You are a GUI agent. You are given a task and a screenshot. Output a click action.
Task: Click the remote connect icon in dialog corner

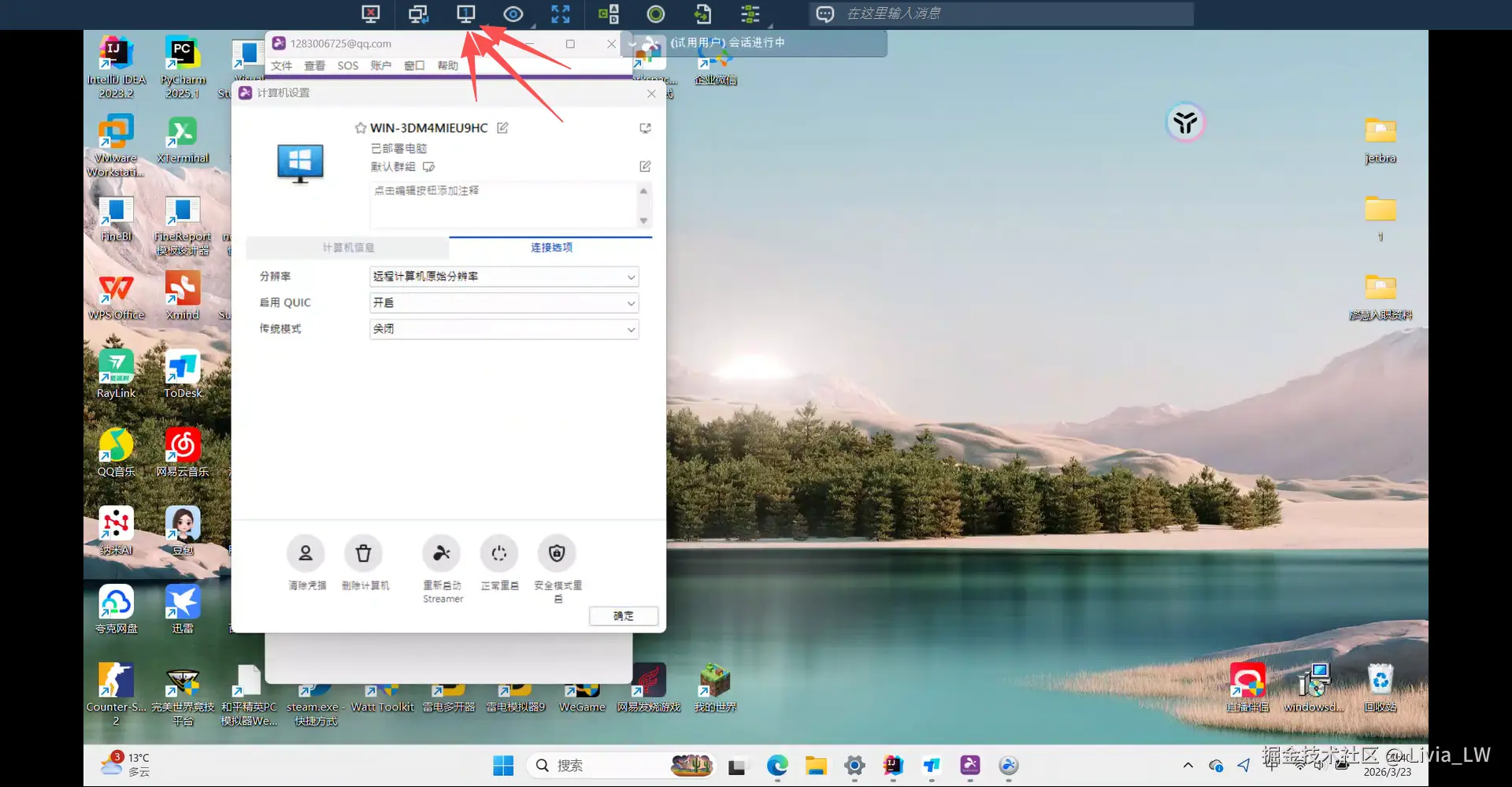point(645,128)
